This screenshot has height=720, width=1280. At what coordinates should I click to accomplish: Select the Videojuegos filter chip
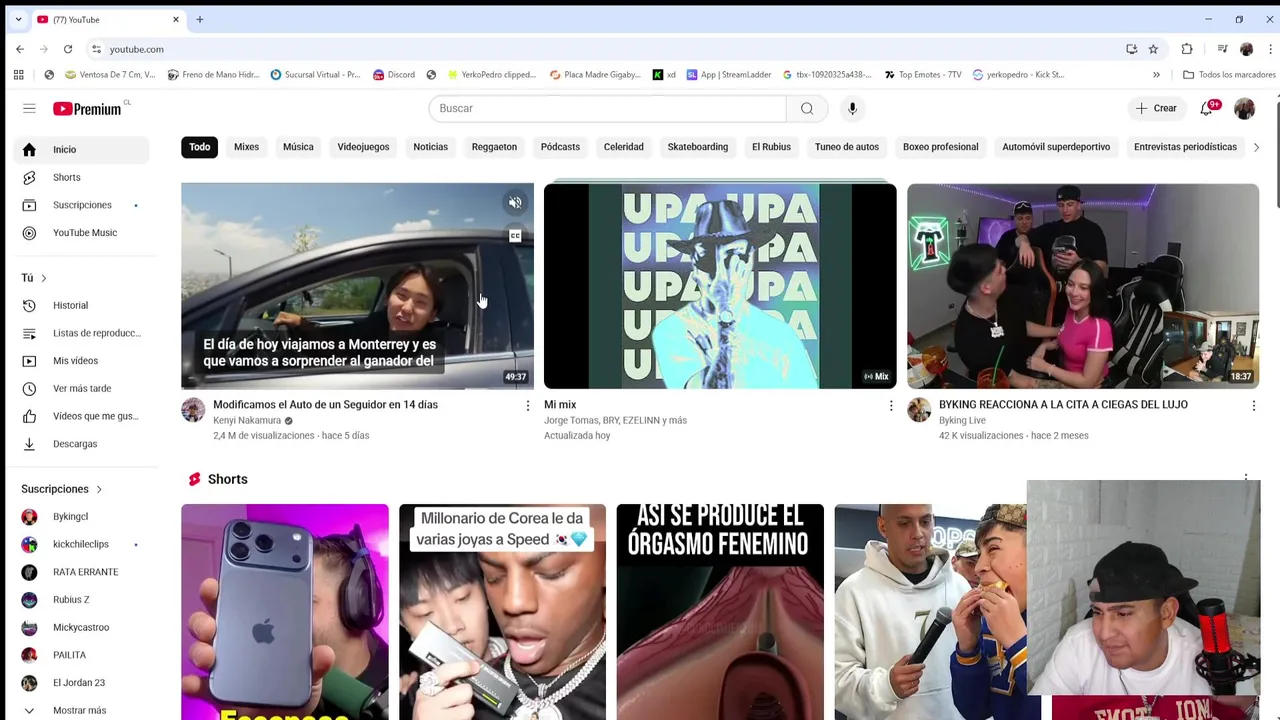pyautogui.click(x=363, y=147)
